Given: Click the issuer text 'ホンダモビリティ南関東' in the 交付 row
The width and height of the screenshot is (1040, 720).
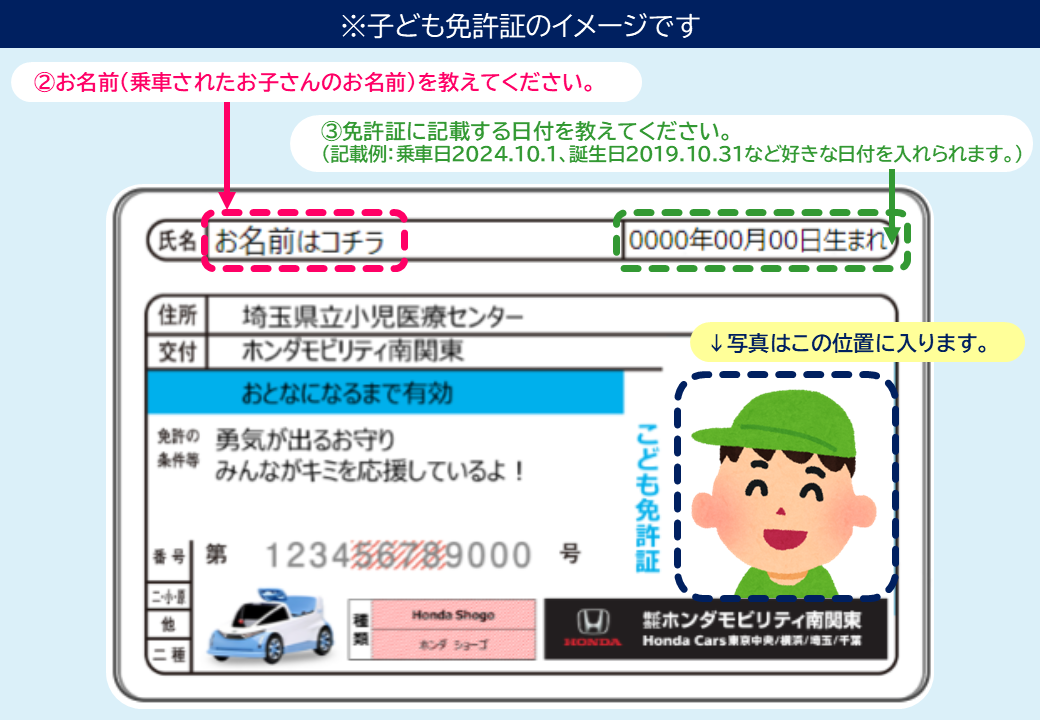Looking at the screenshot, I should (x=352, y=350).
